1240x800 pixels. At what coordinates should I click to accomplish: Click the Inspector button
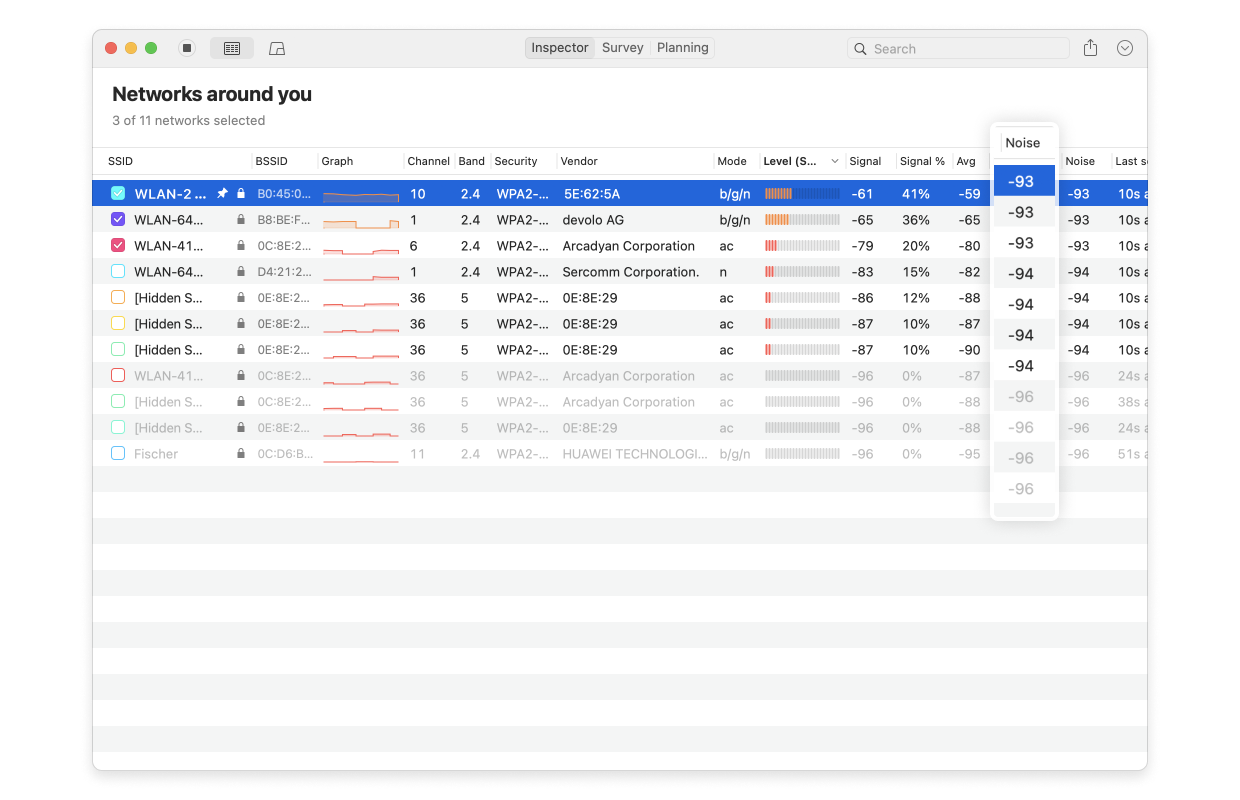(x=559, y=47)
